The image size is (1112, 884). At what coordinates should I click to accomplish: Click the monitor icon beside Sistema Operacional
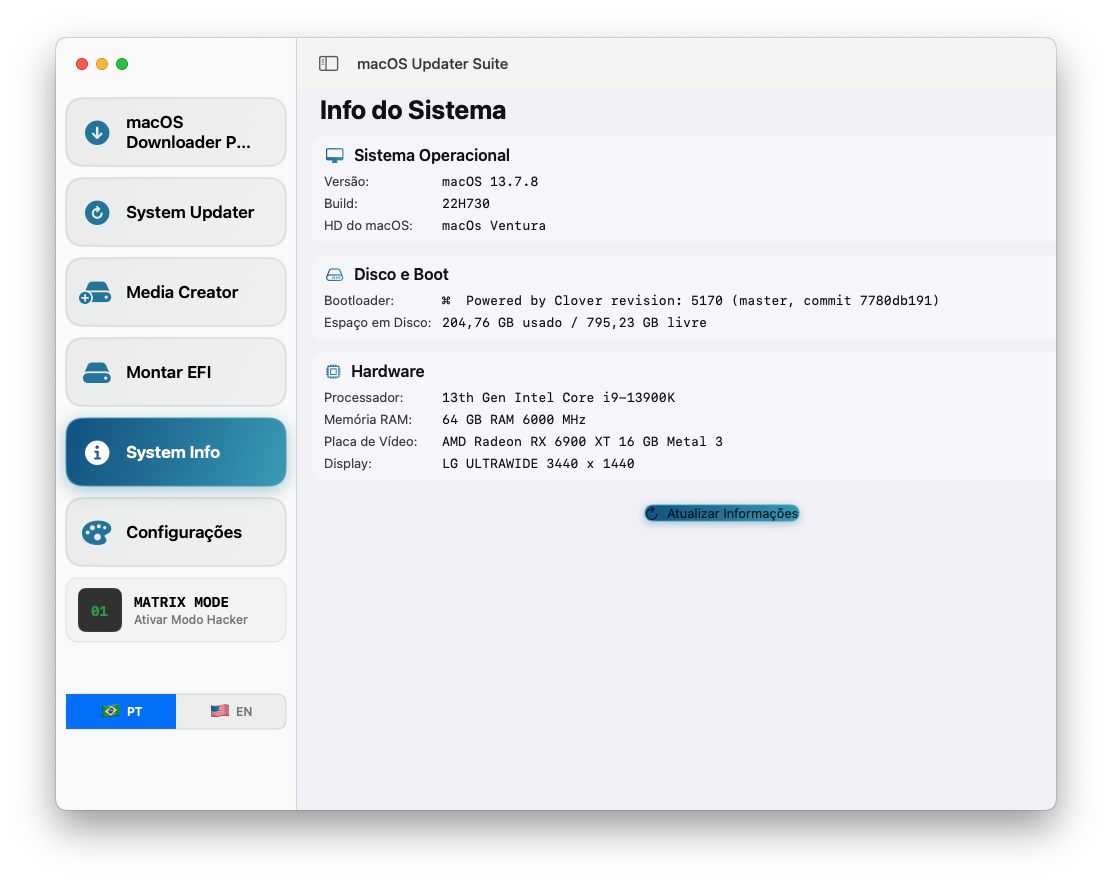pos(335,156)
